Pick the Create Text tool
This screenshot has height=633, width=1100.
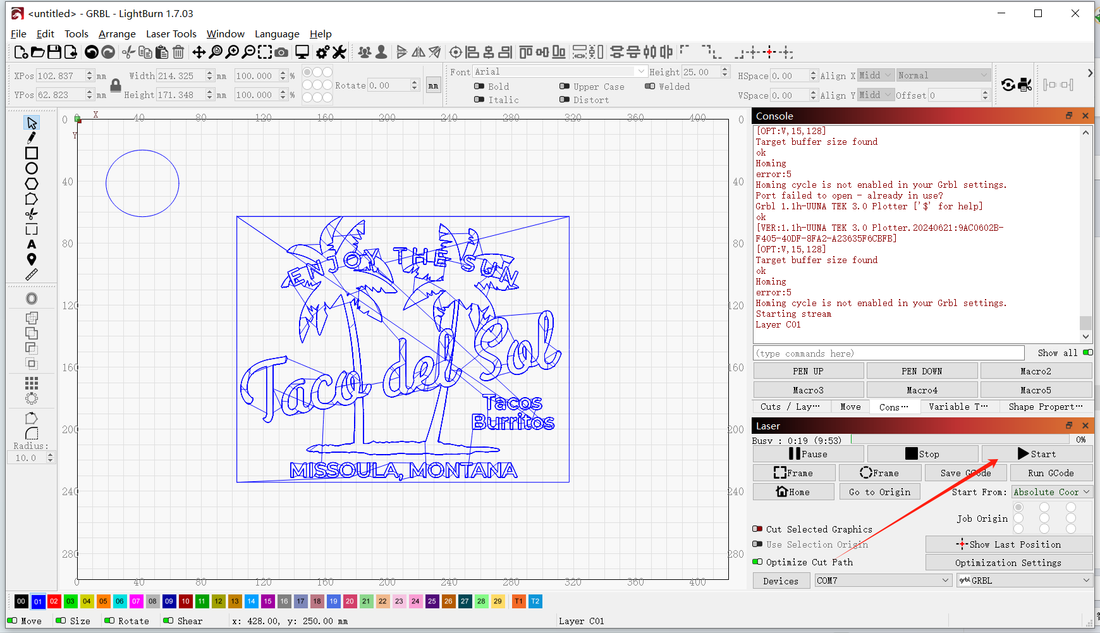[x=32, y=244]
